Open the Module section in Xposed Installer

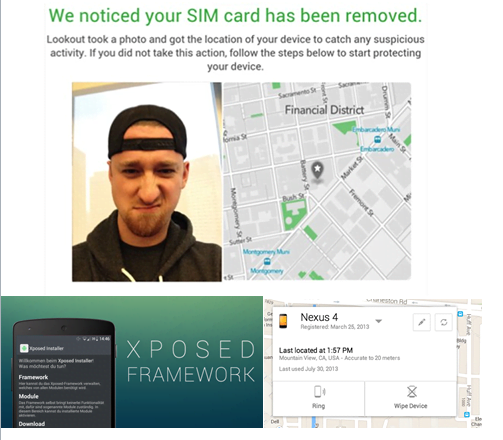pyautogui.click(x=29, y=396)
